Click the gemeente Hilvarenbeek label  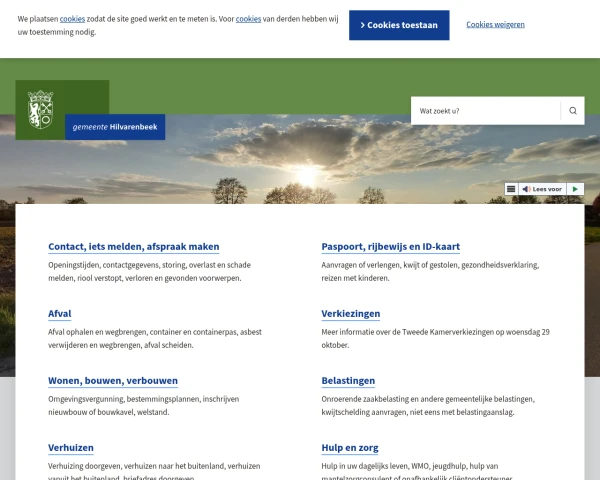pyautogui.click(x=115, y=127)
